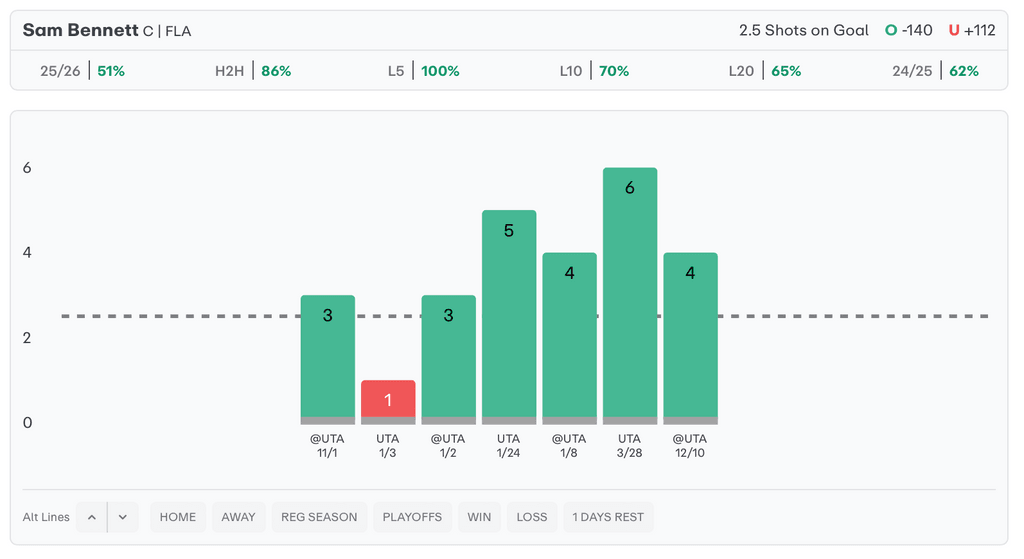Click the red 1/3 UTA bar
This screenshot has height=559, width=1024.
coord(388,402)
